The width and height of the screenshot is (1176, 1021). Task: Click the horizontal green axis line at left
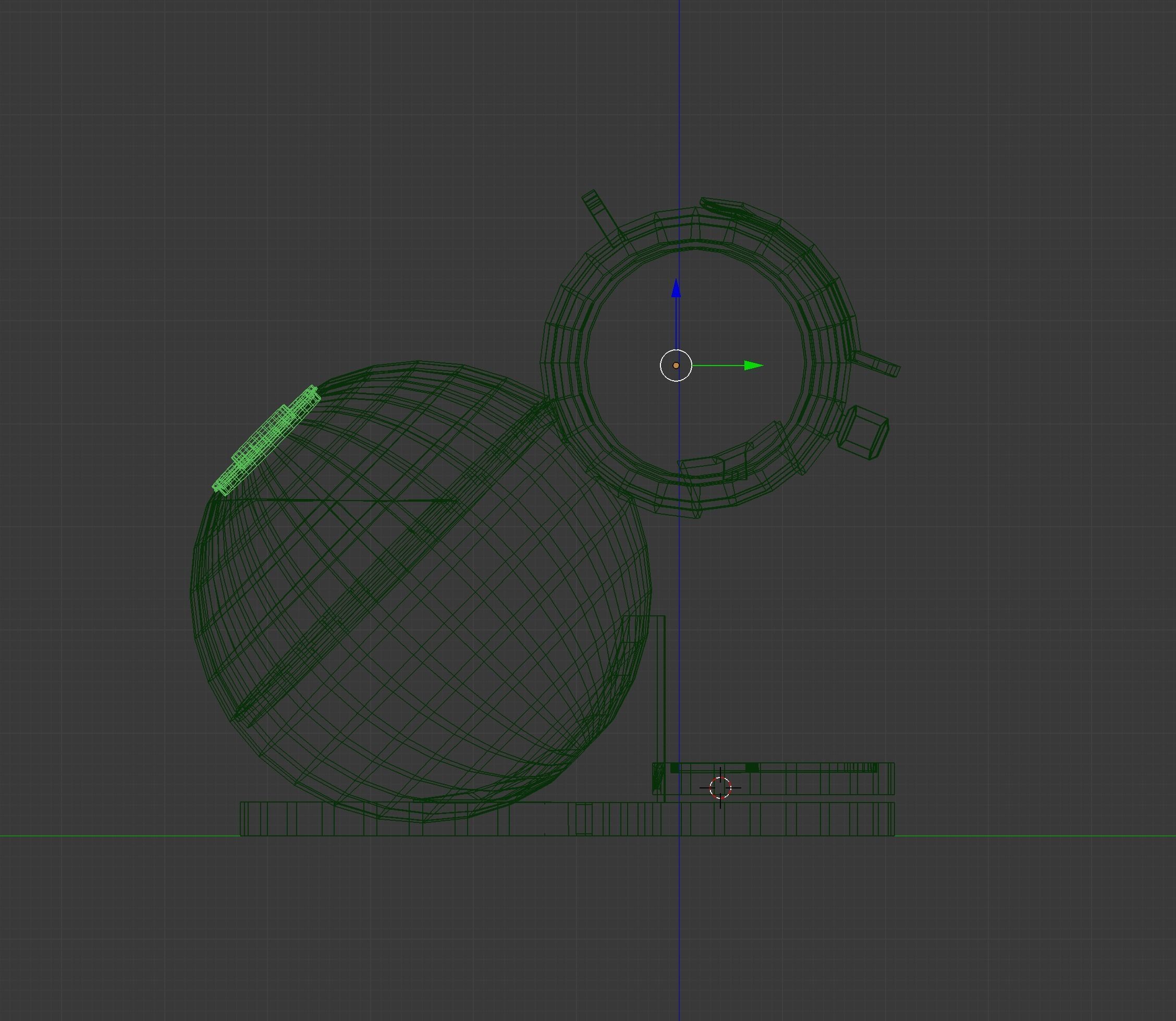pos(114,836)
